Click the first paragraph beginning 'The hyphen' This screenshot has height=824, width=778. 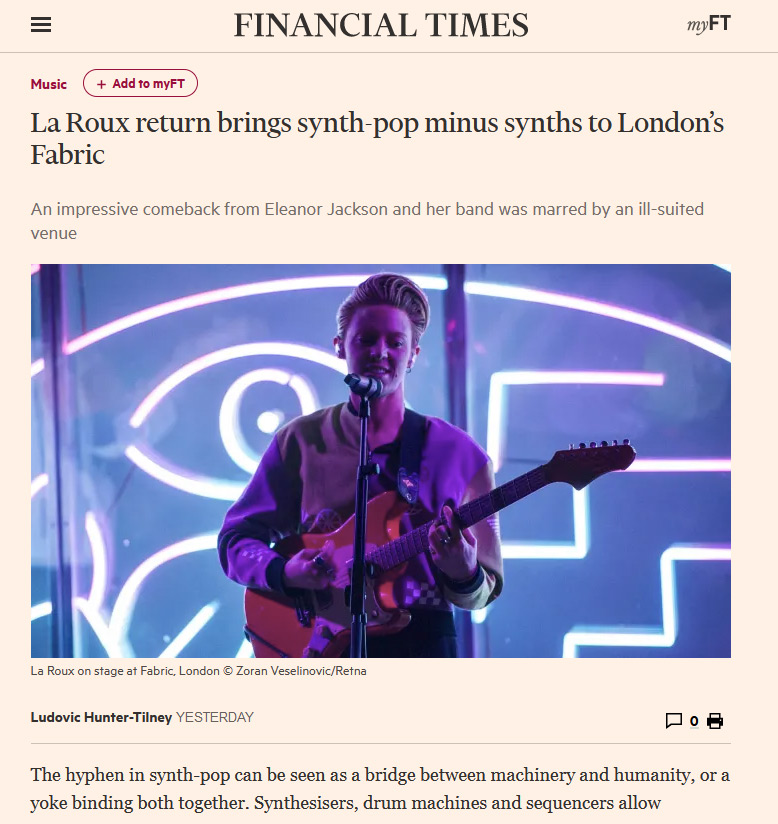[380, 789]
